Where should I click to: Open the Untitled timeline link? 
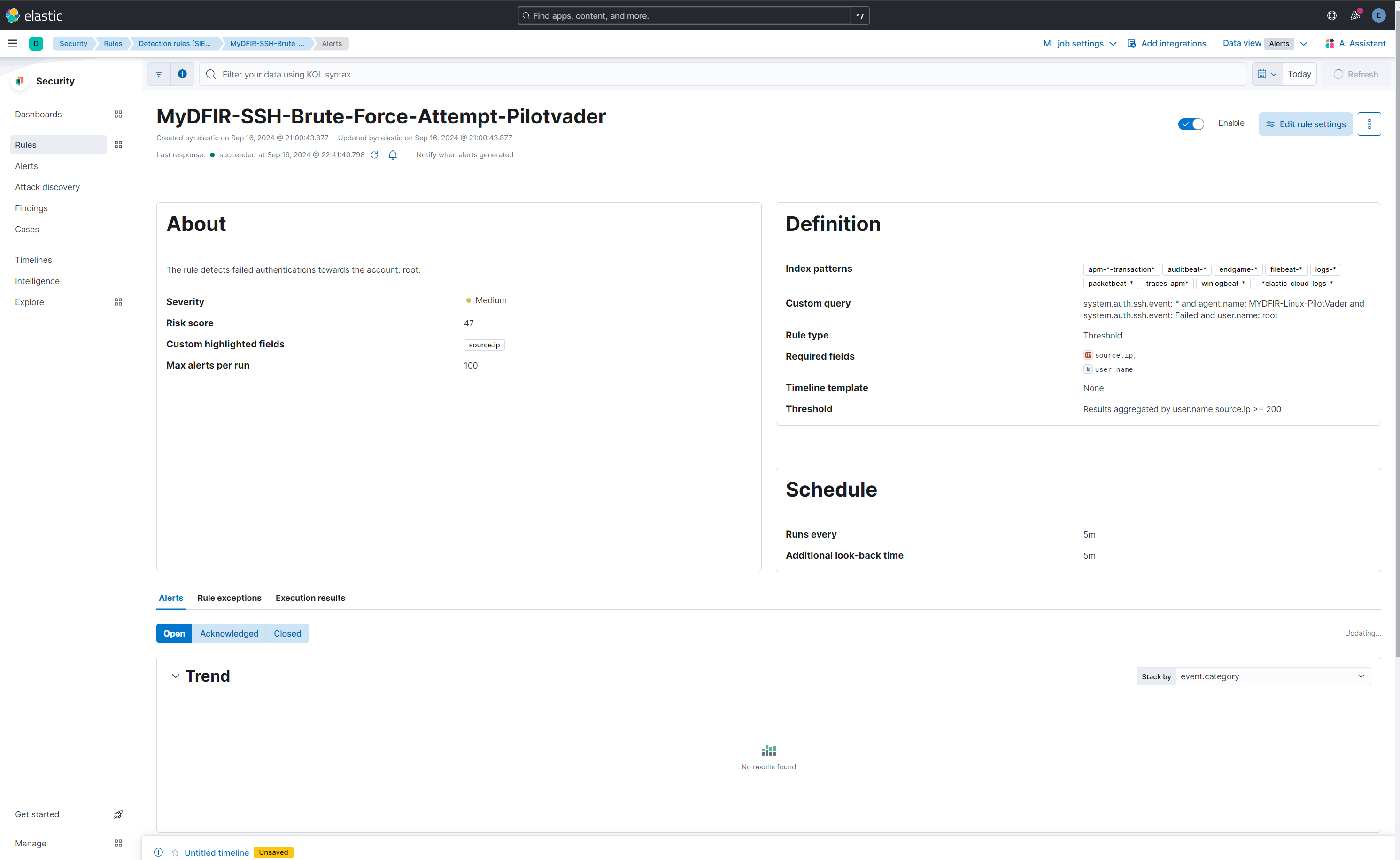216,852
